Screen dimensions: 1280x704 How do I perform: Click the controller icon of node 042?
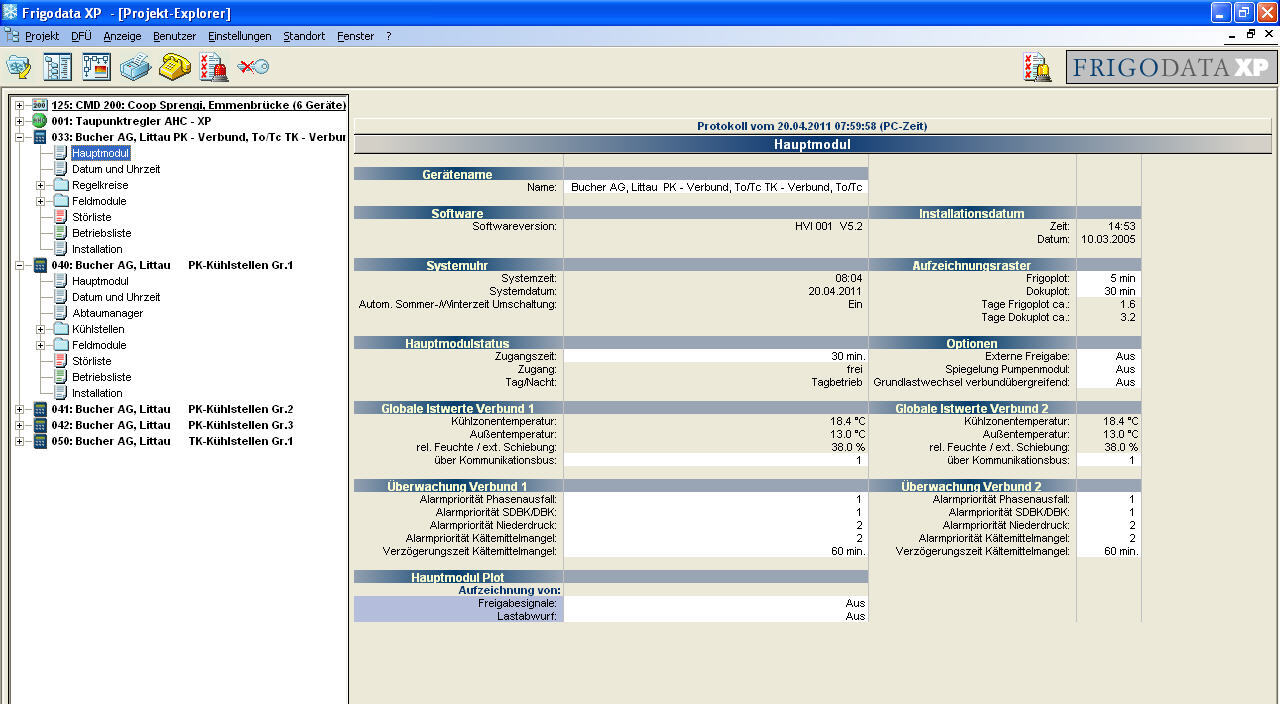point(40,425)
